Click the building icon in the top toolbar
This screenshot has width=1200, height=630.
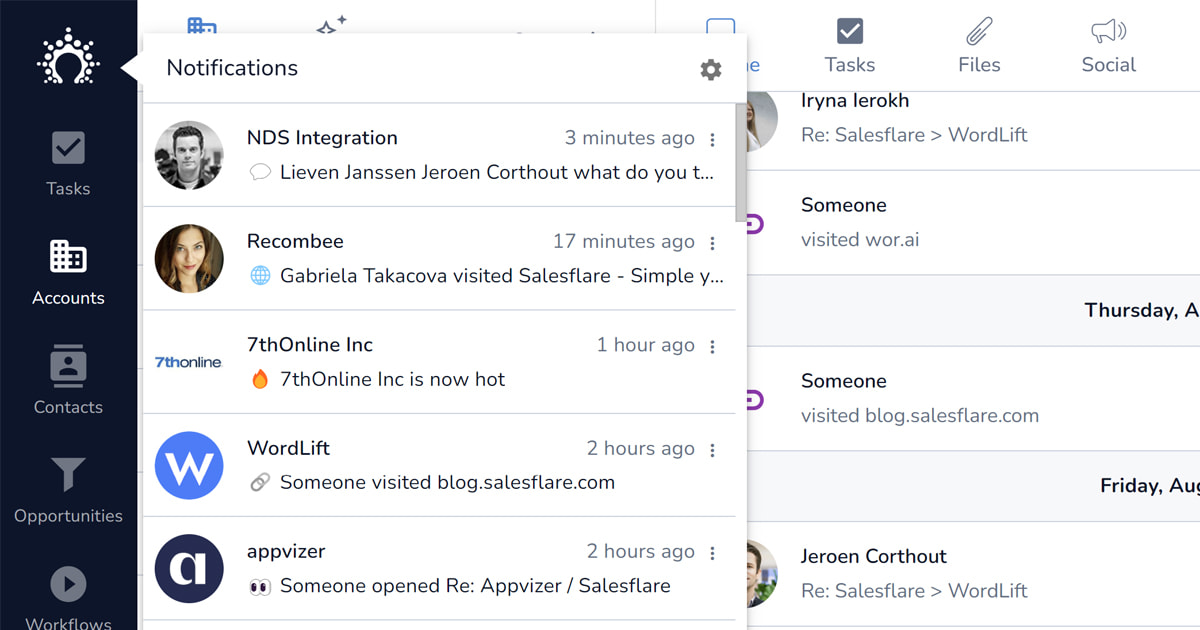tap(202, 27)
